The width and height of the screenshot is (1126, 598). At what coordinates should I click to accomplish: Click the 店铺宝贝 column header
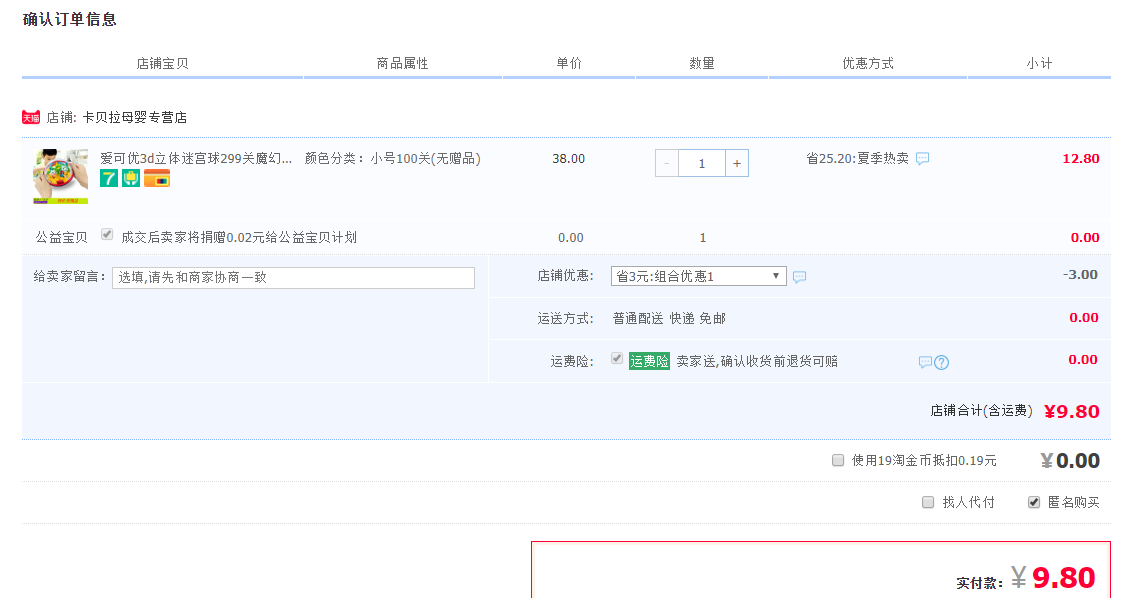coord(162,63)
